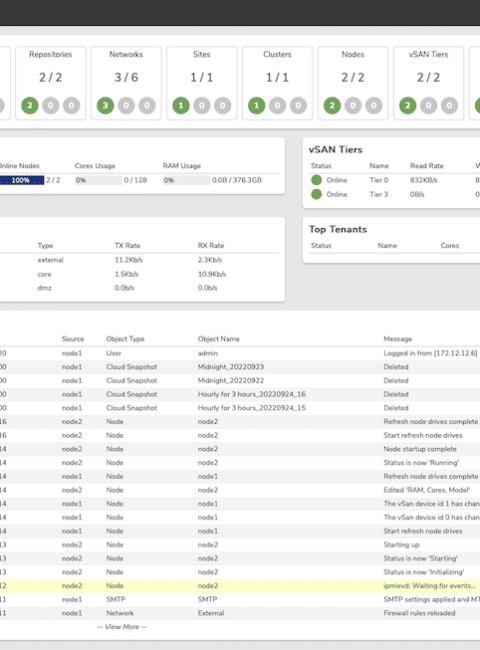Click the core network type row
This screenshot has width=480, height=650.
point(44,274)
